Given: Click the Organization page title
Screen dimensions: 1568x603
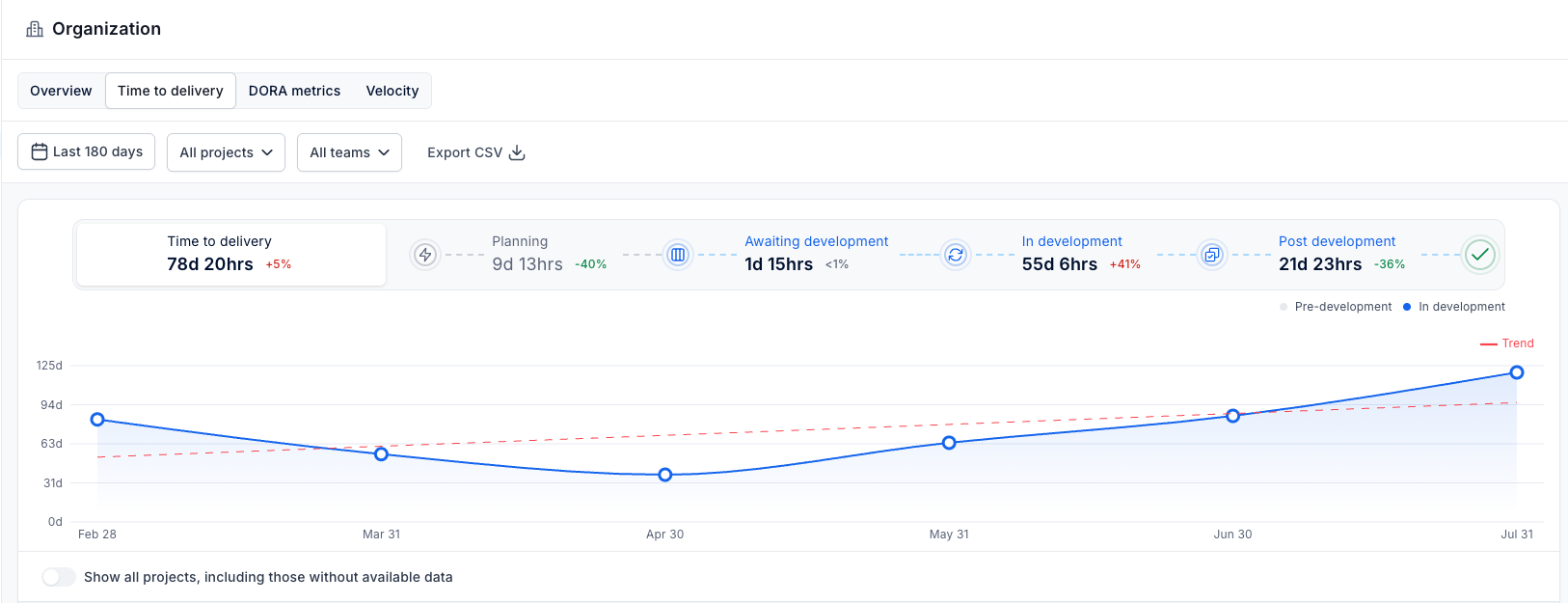Looking at the screenshot, I should pos(106,29).
